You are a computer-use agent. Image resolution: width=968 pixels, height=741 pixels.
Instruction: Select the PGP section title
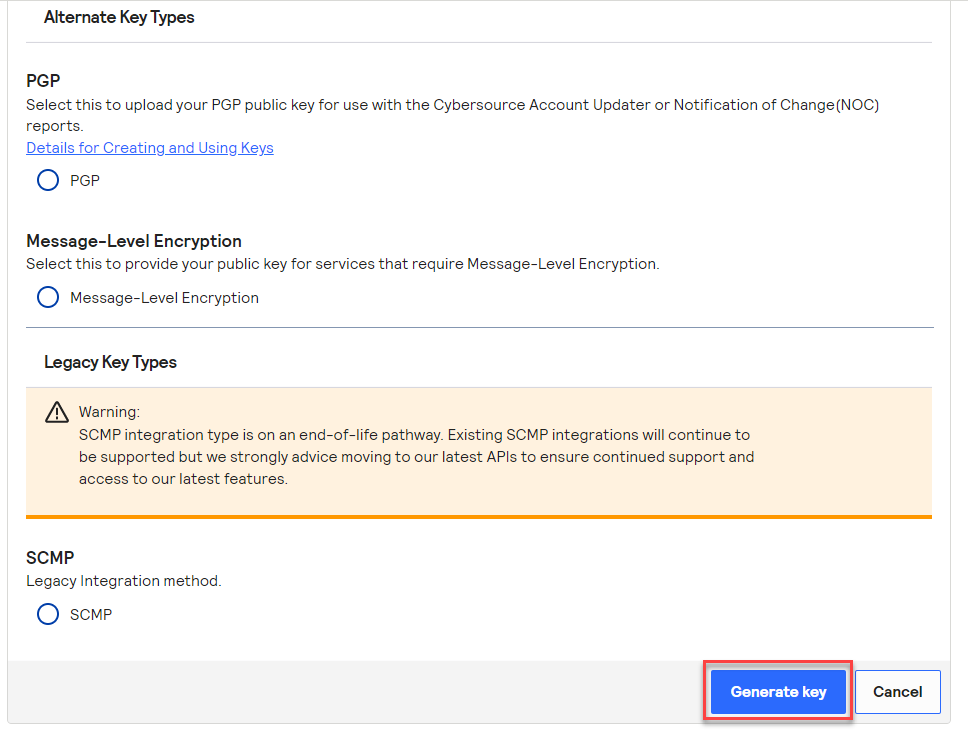(42, 80)
